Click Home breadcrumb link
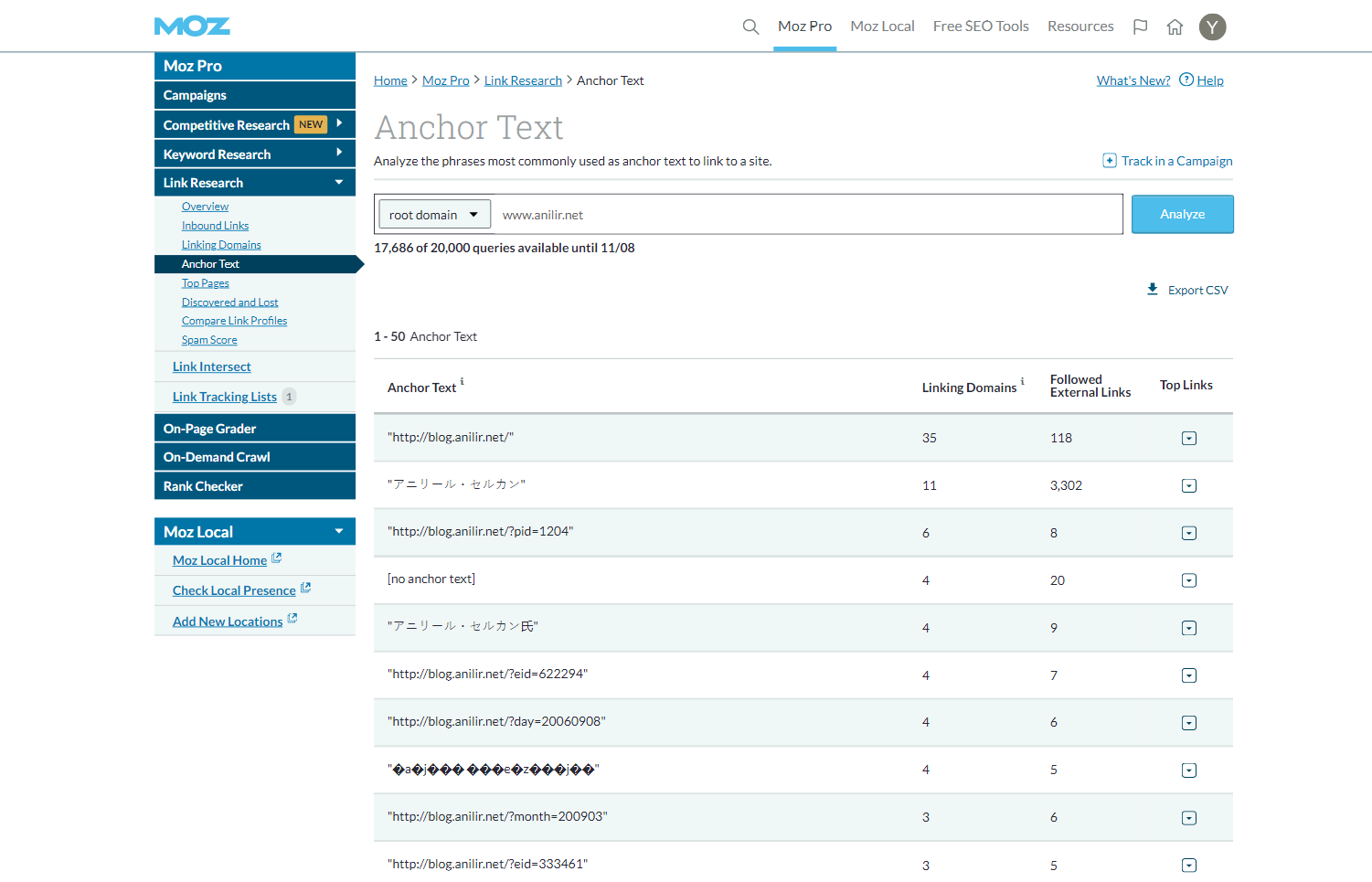Viewport: 1372px width, 882px height. click(x=390, y=80)
